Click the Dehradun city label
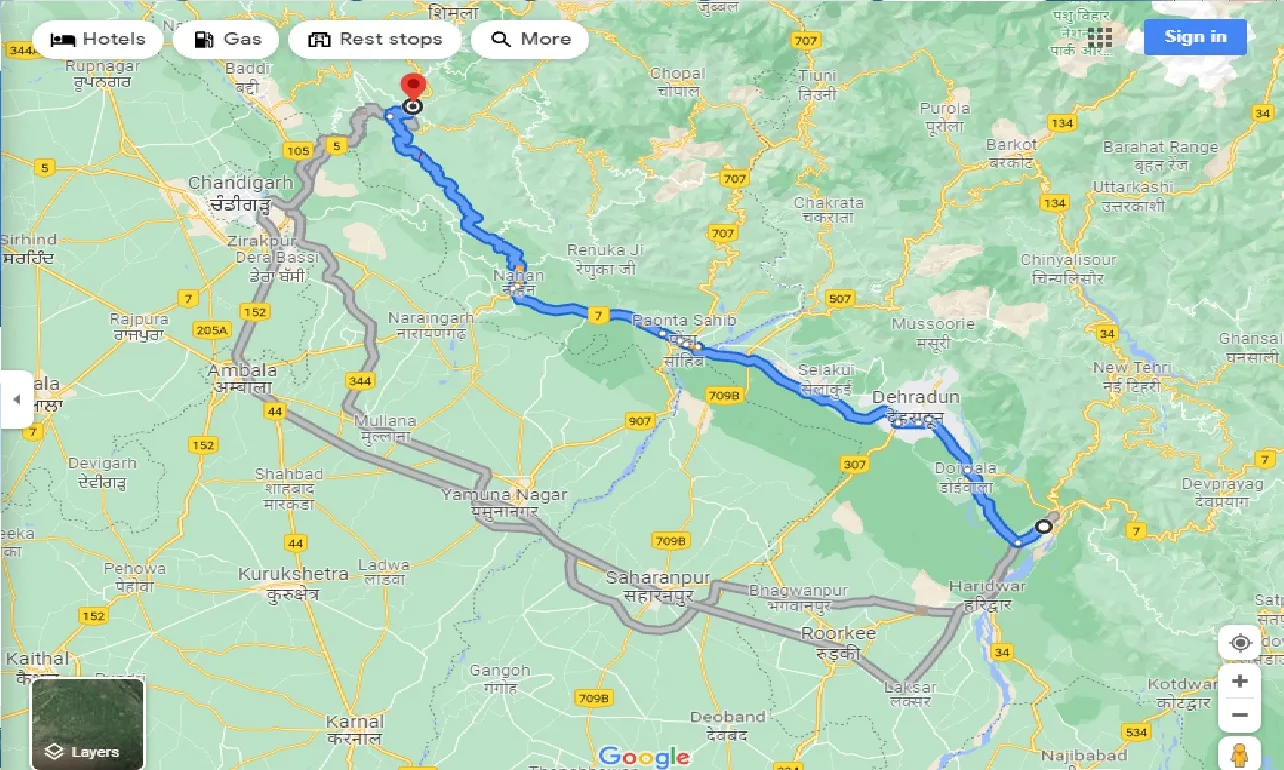This screenshot has width=1284, height=770. (915, 398)
